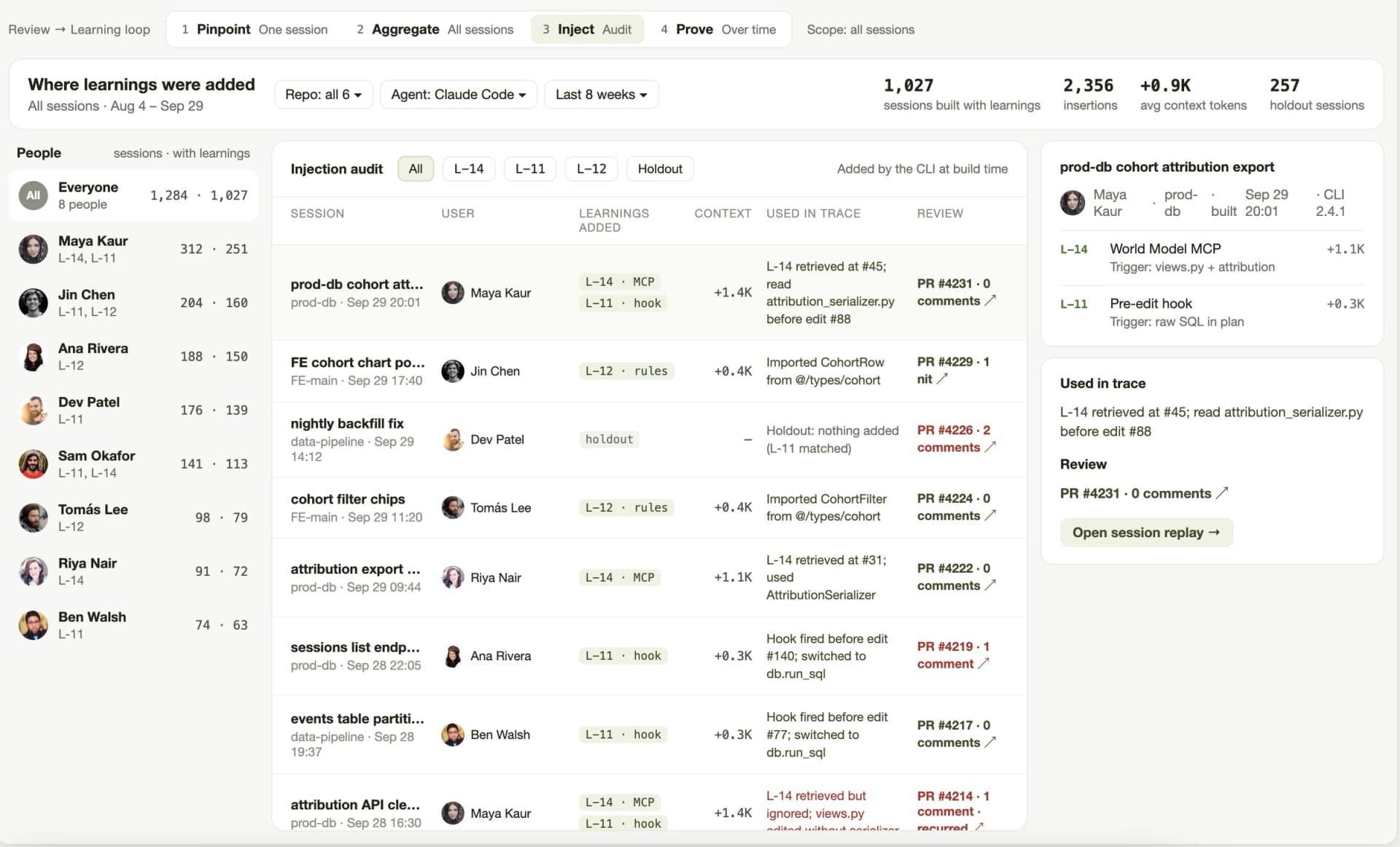Click external link arrow beside PR #4219 comment
The image size is (1400, 847).
pyautogui.click(x=984, y=663)
